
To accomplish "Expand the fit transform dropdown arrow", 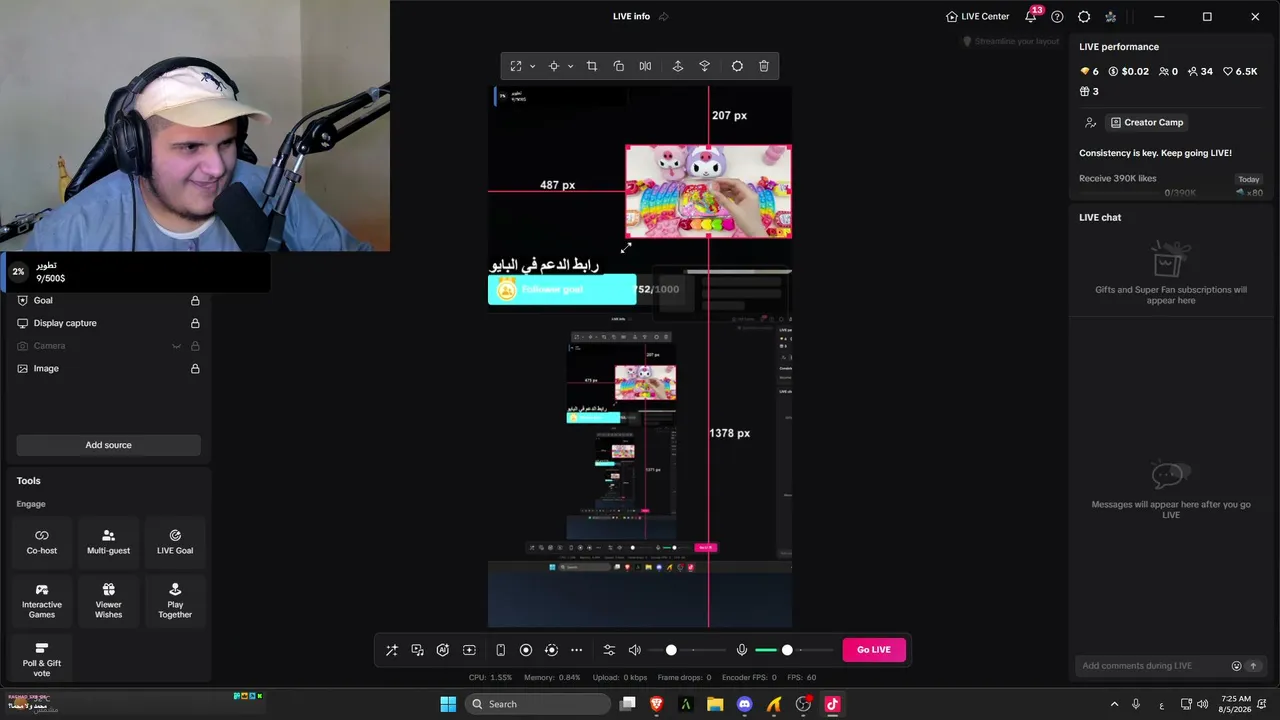I will tap(532, 66).
